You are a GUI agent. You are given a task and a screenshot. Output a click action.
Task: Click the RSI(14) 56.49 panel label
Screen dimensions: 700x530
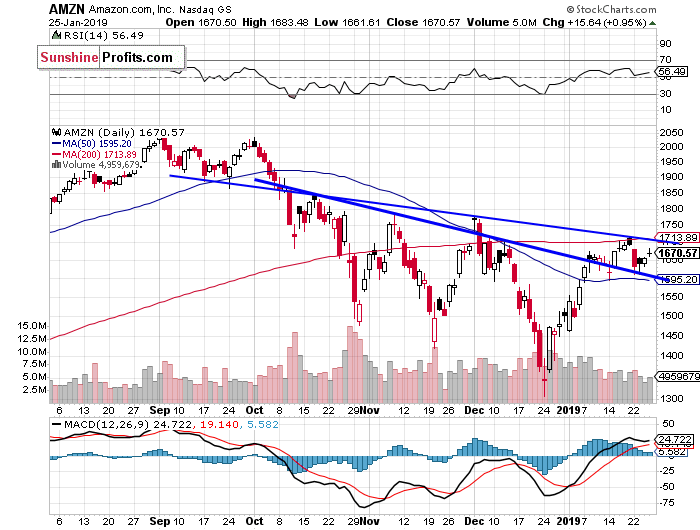[104, 35]
